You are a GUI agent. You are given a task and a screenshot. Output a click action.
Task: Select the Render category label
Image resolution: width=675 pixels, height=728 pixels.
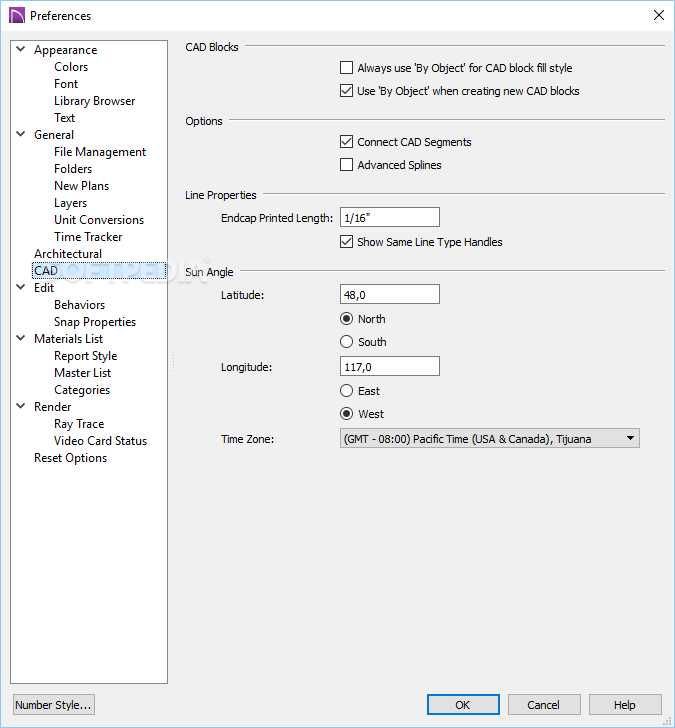(x=52, y=407)
